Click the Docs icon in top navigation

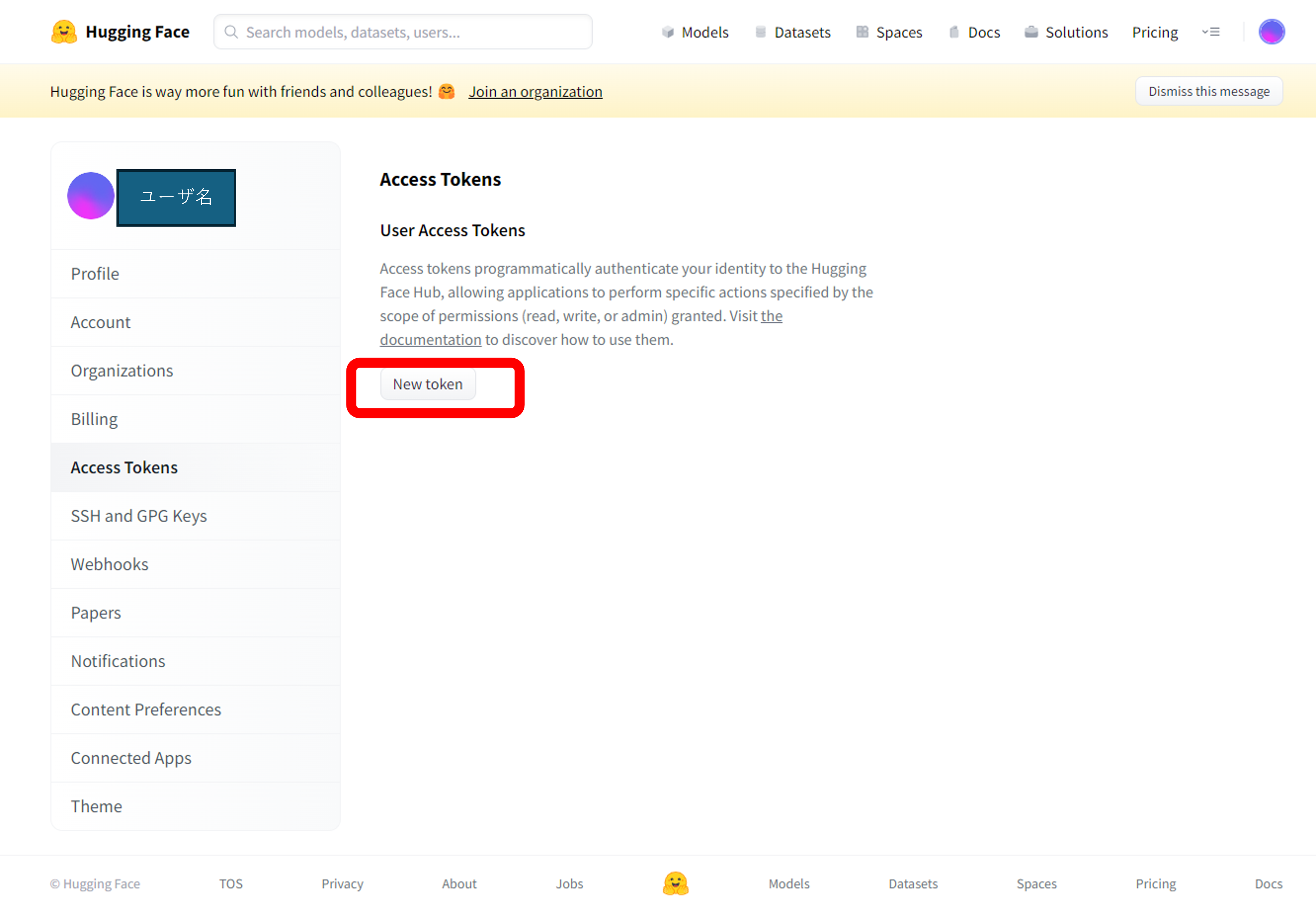pos(954,32)
